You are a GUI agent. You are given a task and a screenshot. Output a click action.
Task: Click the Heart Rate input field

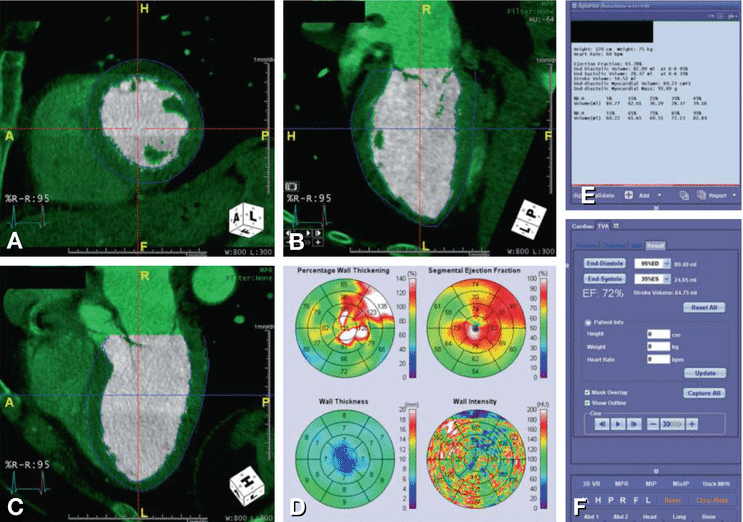(659, 359)
